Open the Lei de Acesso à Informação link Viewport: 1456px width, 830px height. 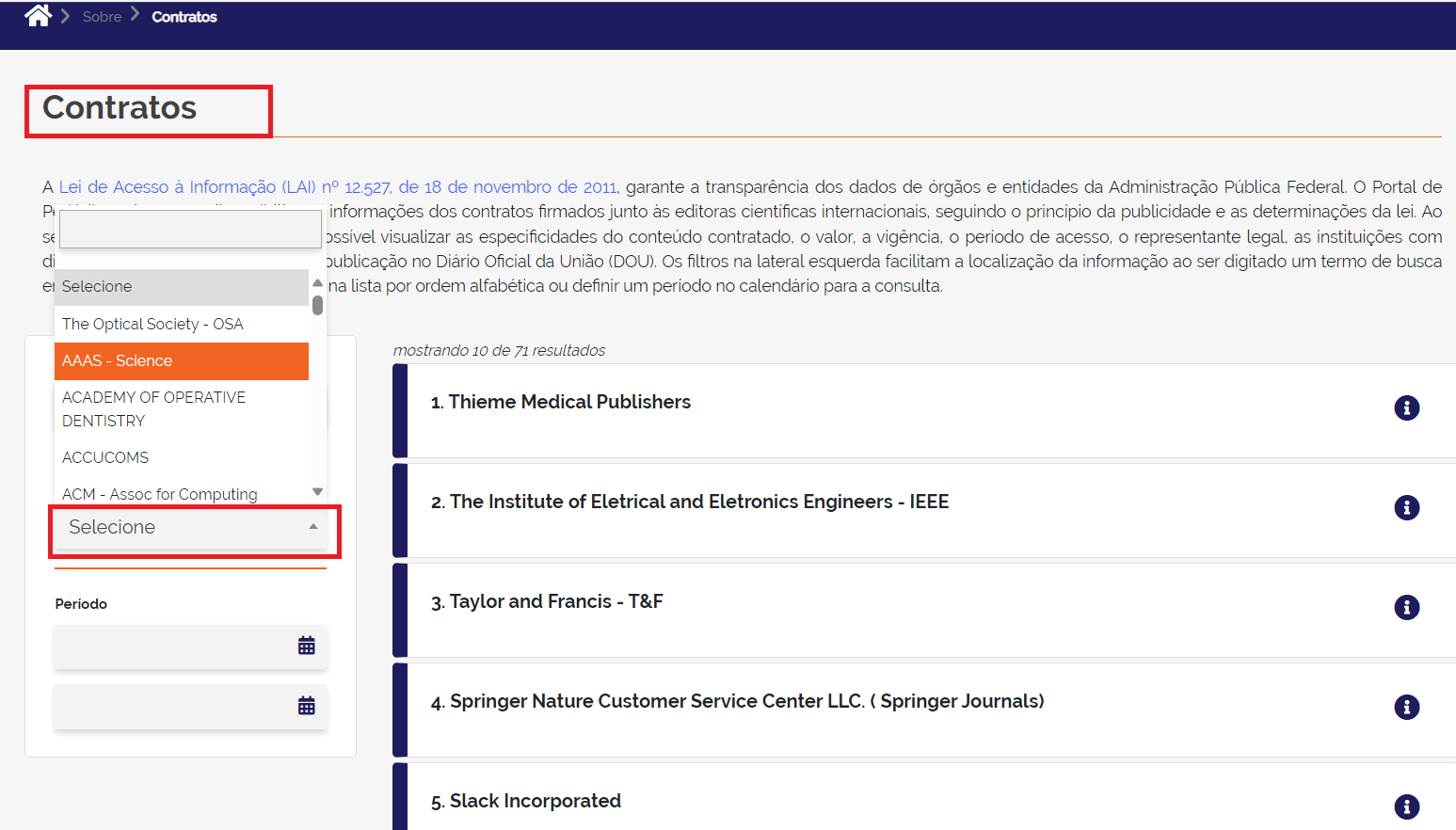pos(339,187)
